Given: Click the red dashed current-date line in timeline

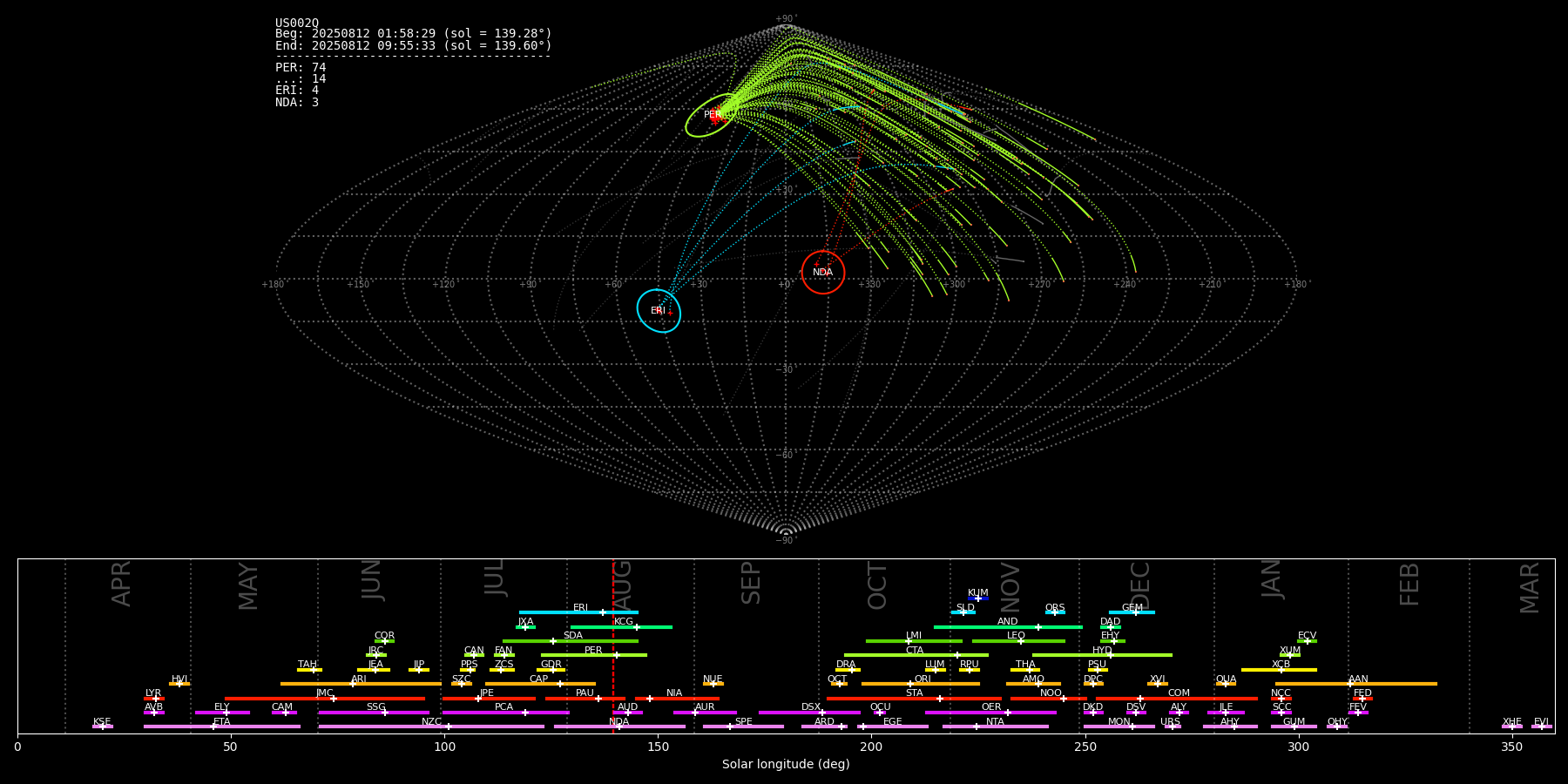Looking at the screenshot, I should tap(613, 645).
